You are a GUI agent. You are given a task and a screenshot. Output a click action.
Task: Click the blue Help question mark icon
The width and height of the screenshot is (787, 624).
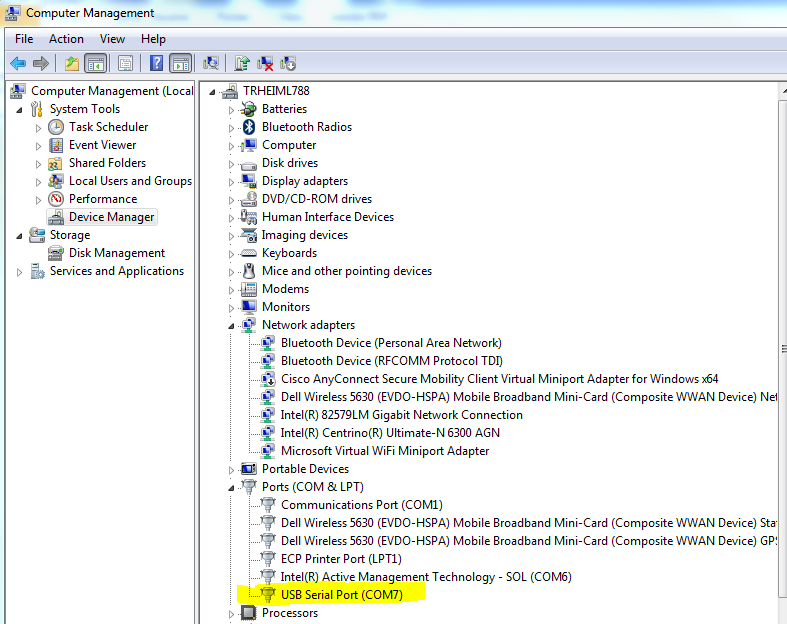tap(156, 64)
